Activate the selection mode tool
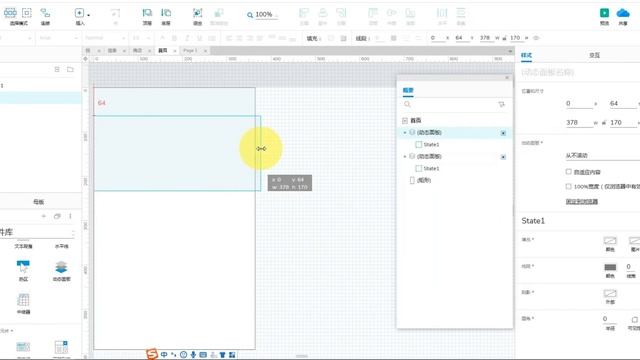The image size is (640, 360). 10,13
